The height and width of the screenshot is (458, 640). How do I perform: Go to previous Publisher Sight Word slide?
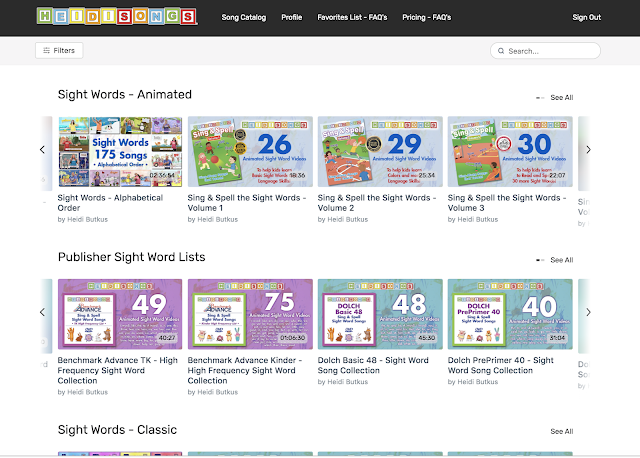click(42, 312)
